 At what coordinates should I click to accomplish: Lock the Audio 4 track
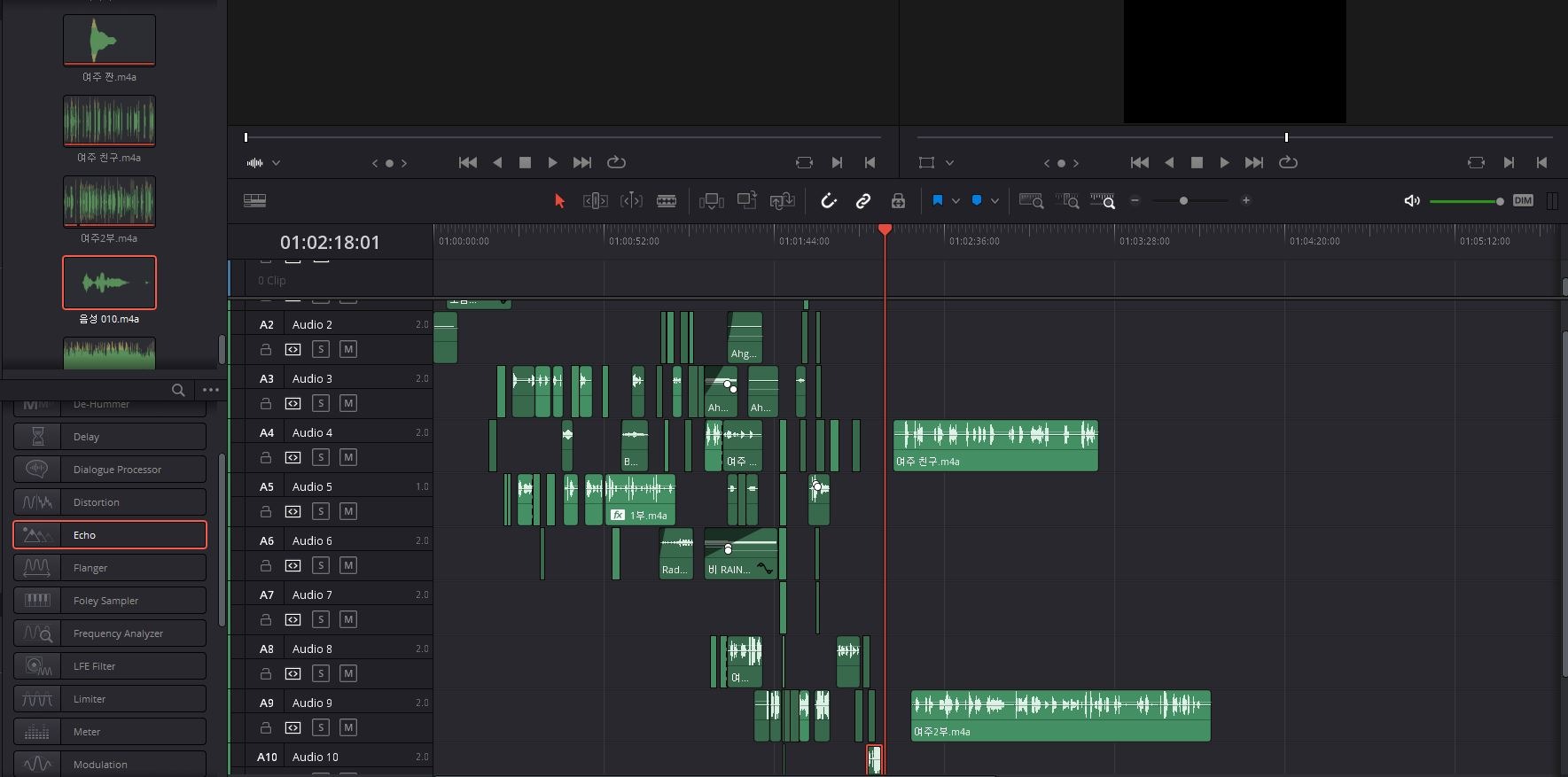point(265,458)
